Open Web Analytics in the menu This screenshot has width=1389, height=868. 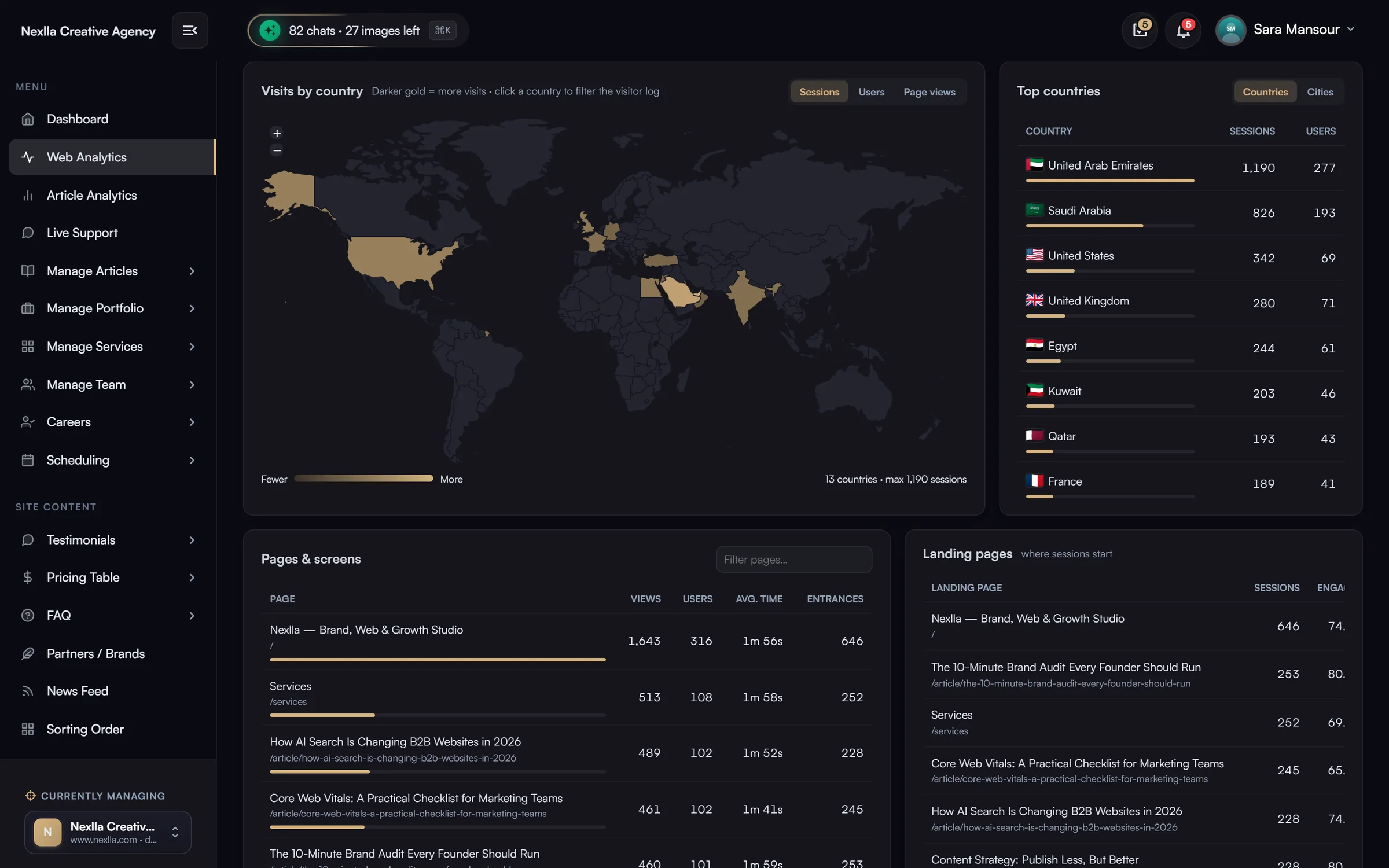[x=112, y=157]
